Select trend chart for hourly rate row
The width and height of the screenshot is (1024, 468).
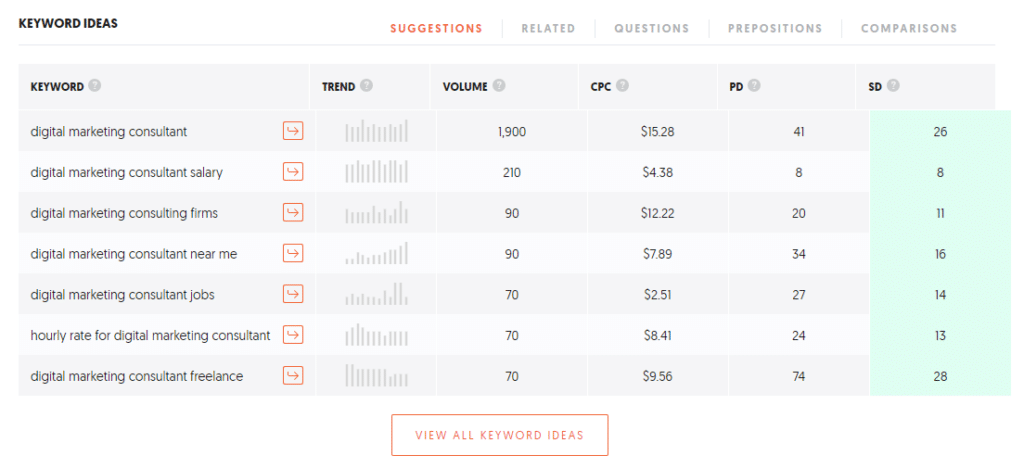pos(376,335)
